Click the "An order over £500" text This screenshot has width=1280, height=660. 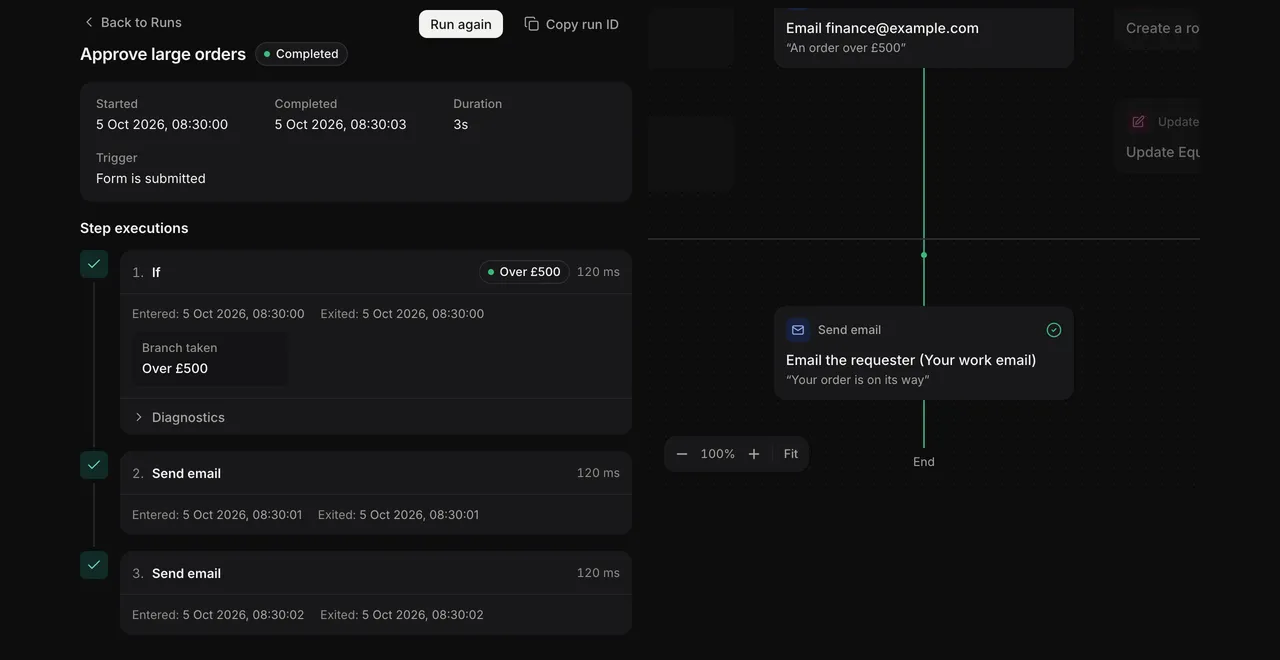846,48
